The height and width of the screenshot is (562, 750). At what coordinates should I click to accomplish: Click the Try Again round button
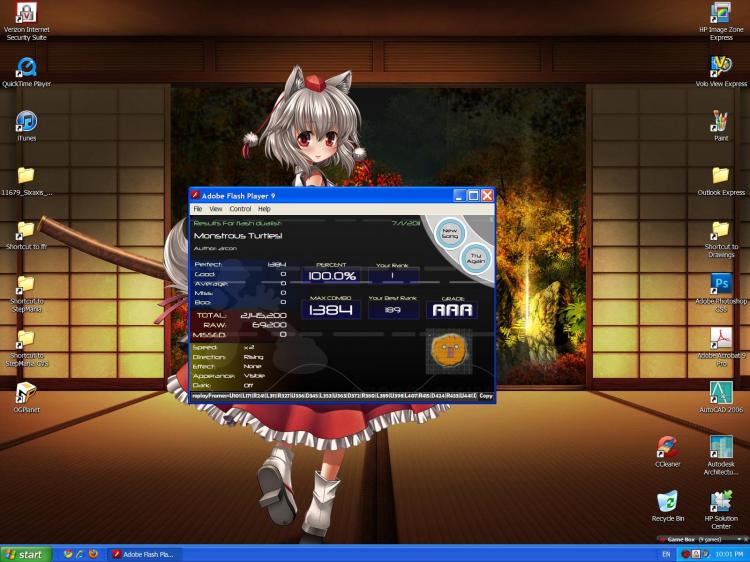(x=475, y=258)
